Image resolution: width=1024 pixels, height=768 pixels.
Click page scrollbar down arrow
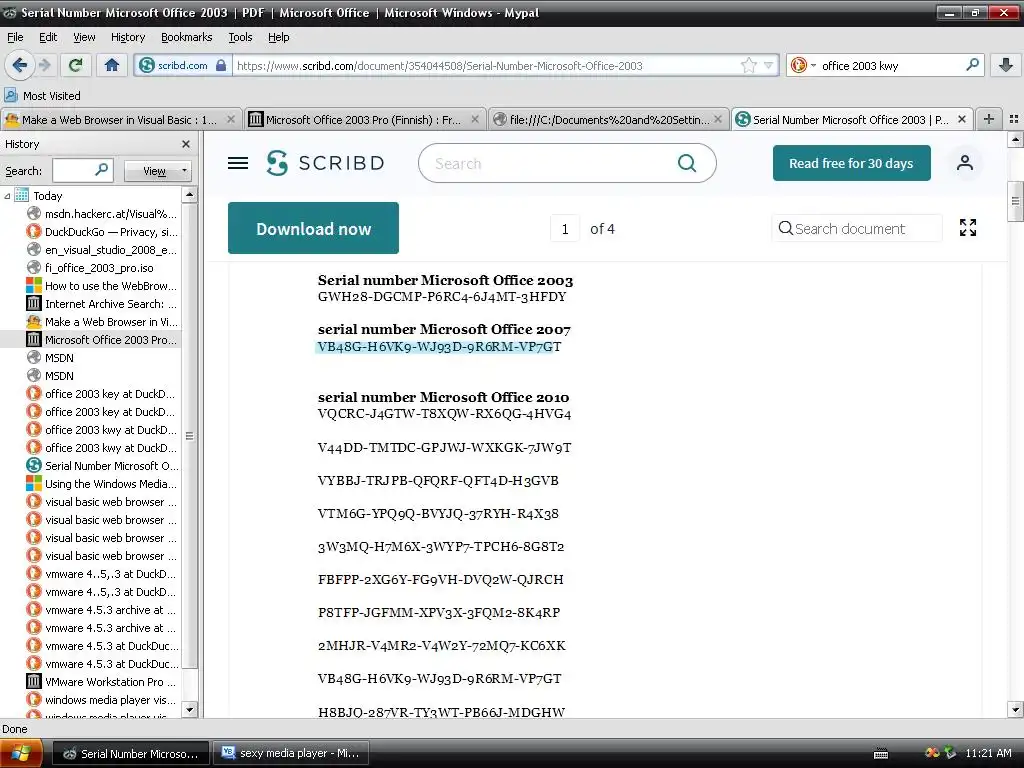click(1015, 710)
